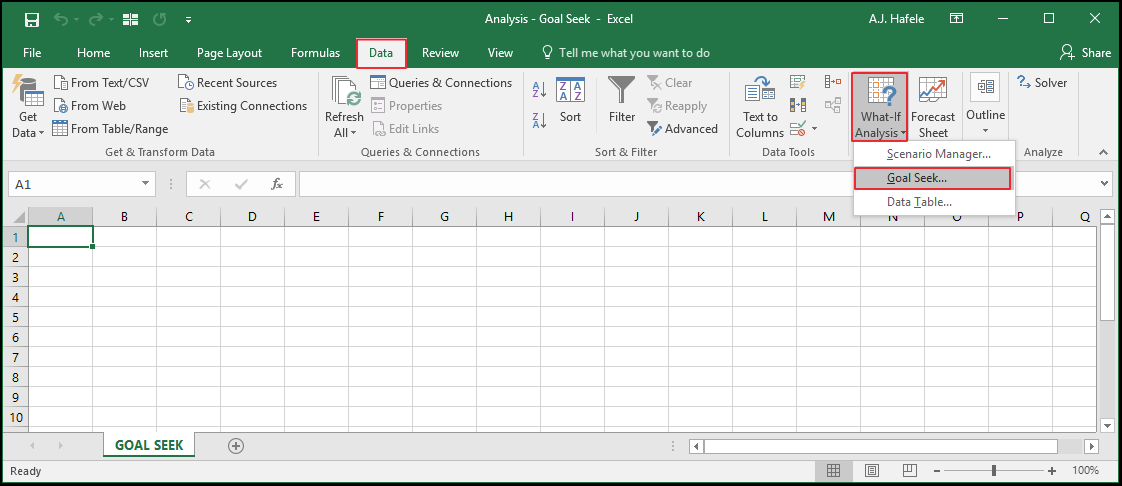Open the Customize Quick Access Toolbar dropdown
Viewport: 1122px width, 486px height.
(x=188, y=20)
